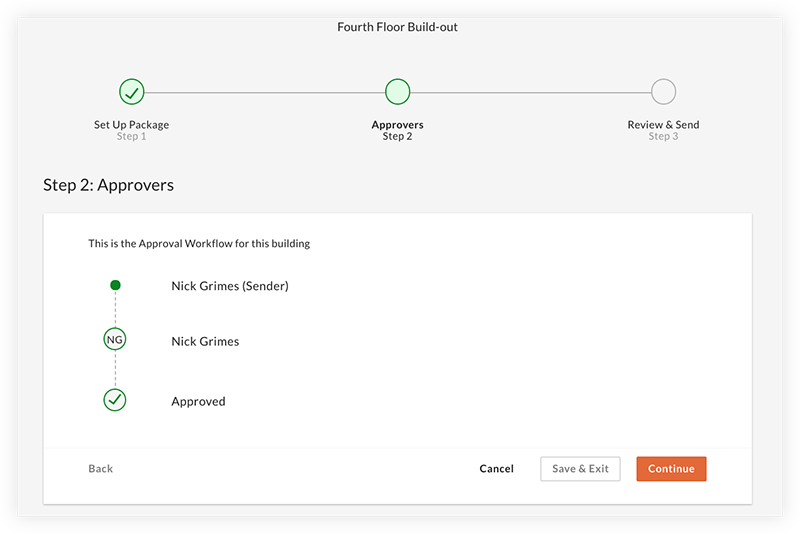This screenshot has width=800, height=534.
Task: Go Back to the previous step
Action: click(x=100, y=469)
